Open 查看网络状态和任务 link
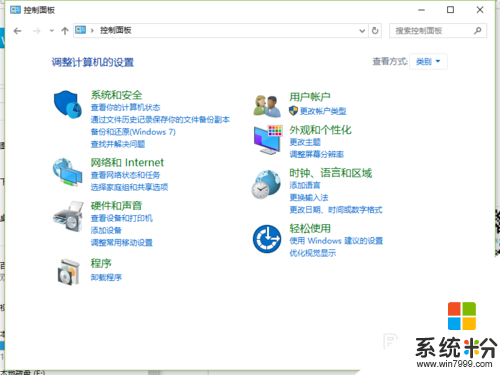500x375 pixels. 125,175
